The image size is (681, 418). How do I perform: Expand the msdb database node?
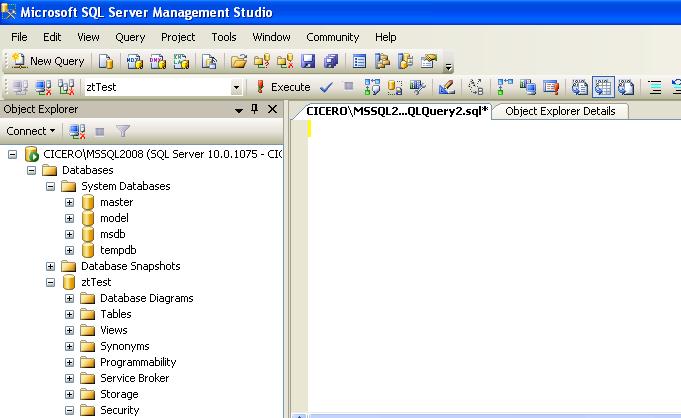point(69,234)
